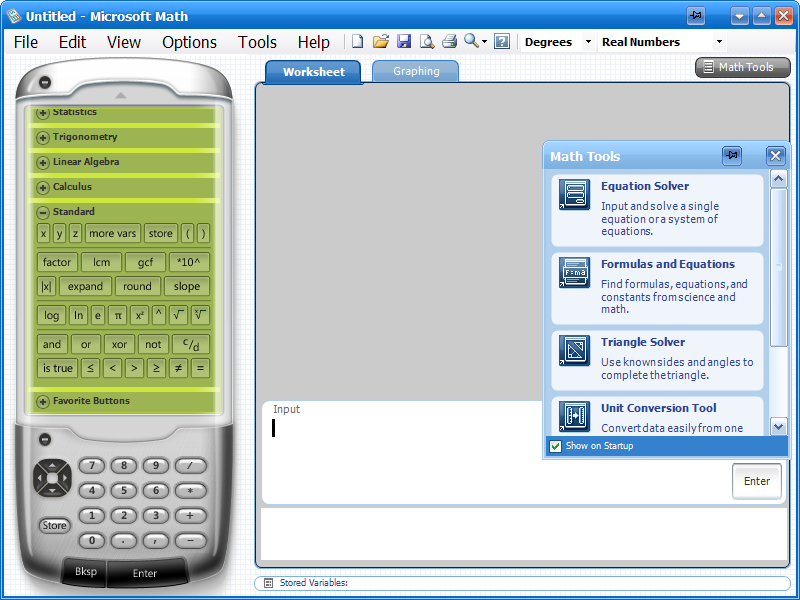Click the Print icon in toolbar
The image size is (800, 600).
pyautogui.click(x=449, y=41)
